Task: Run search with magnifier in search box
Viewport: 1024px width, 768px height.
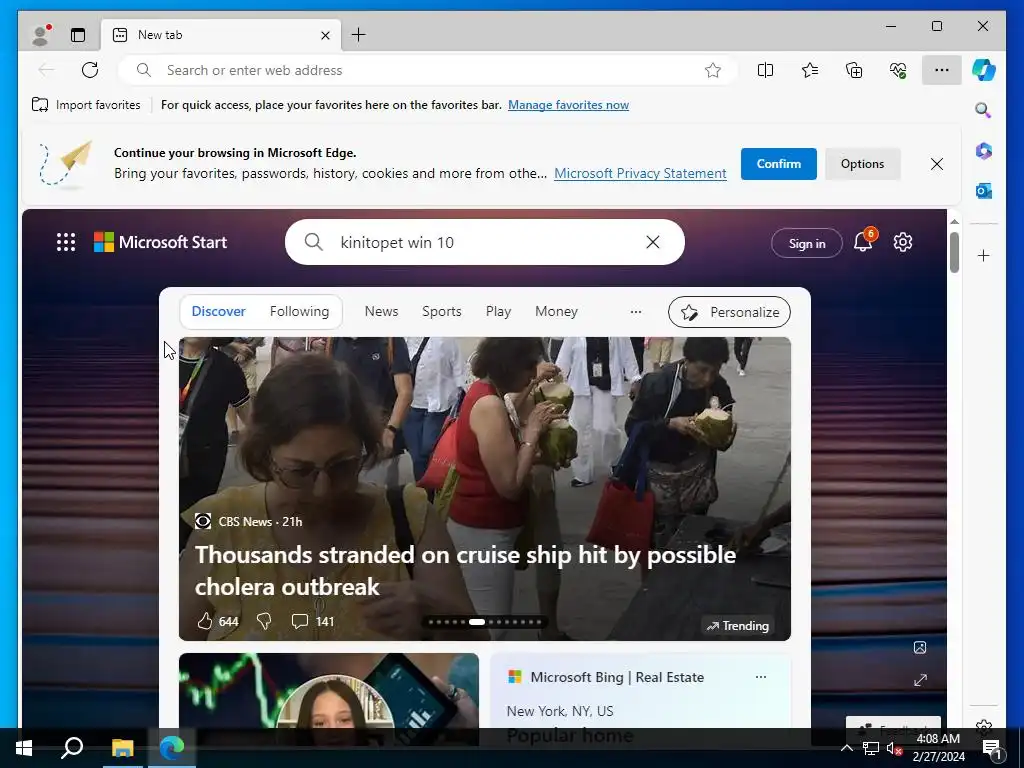Action: click(313, 242)
